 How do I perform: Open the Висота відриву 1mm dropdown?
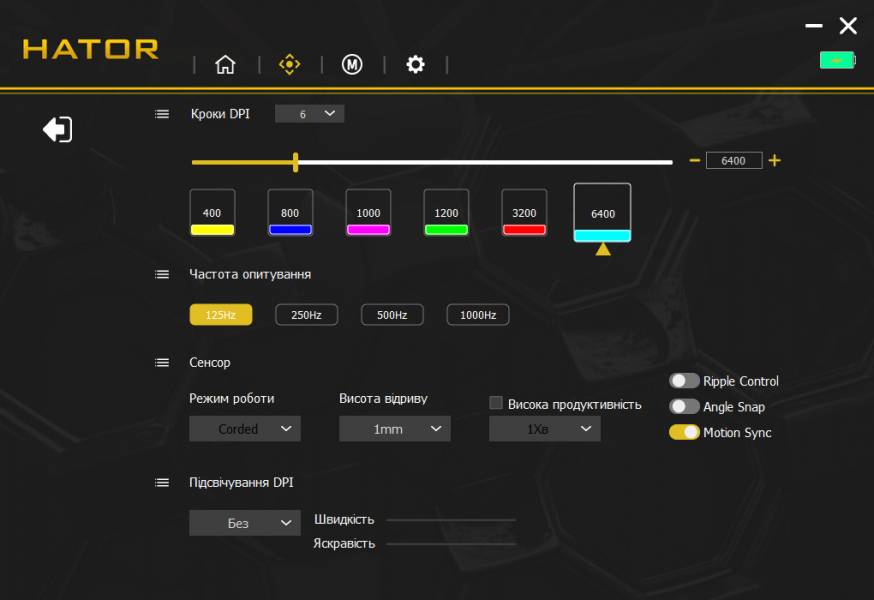(395, 429)
